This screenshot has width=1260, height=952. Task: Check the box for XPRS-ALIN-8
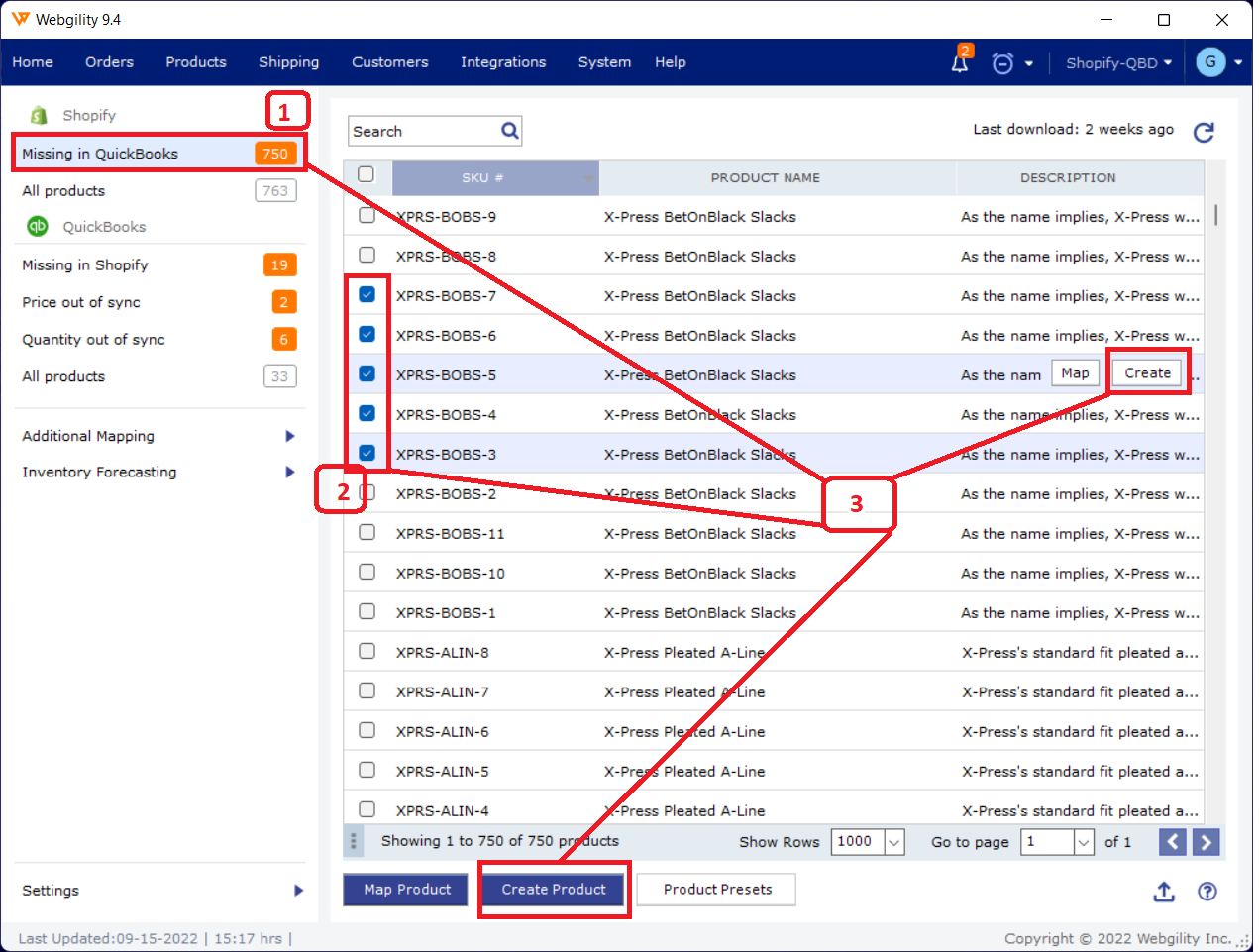367,651
